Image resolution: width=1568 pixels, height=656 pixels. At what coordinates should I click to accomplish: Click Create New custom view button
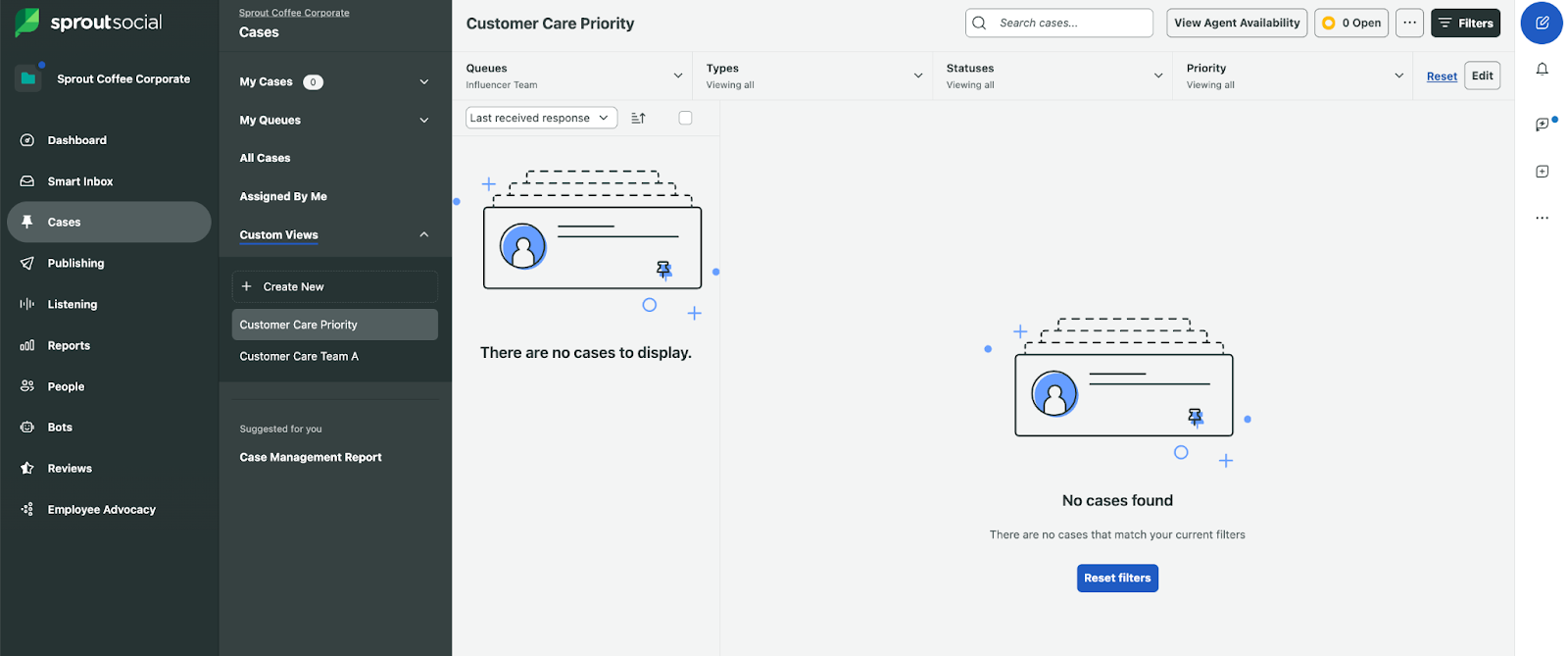[335, 287]
